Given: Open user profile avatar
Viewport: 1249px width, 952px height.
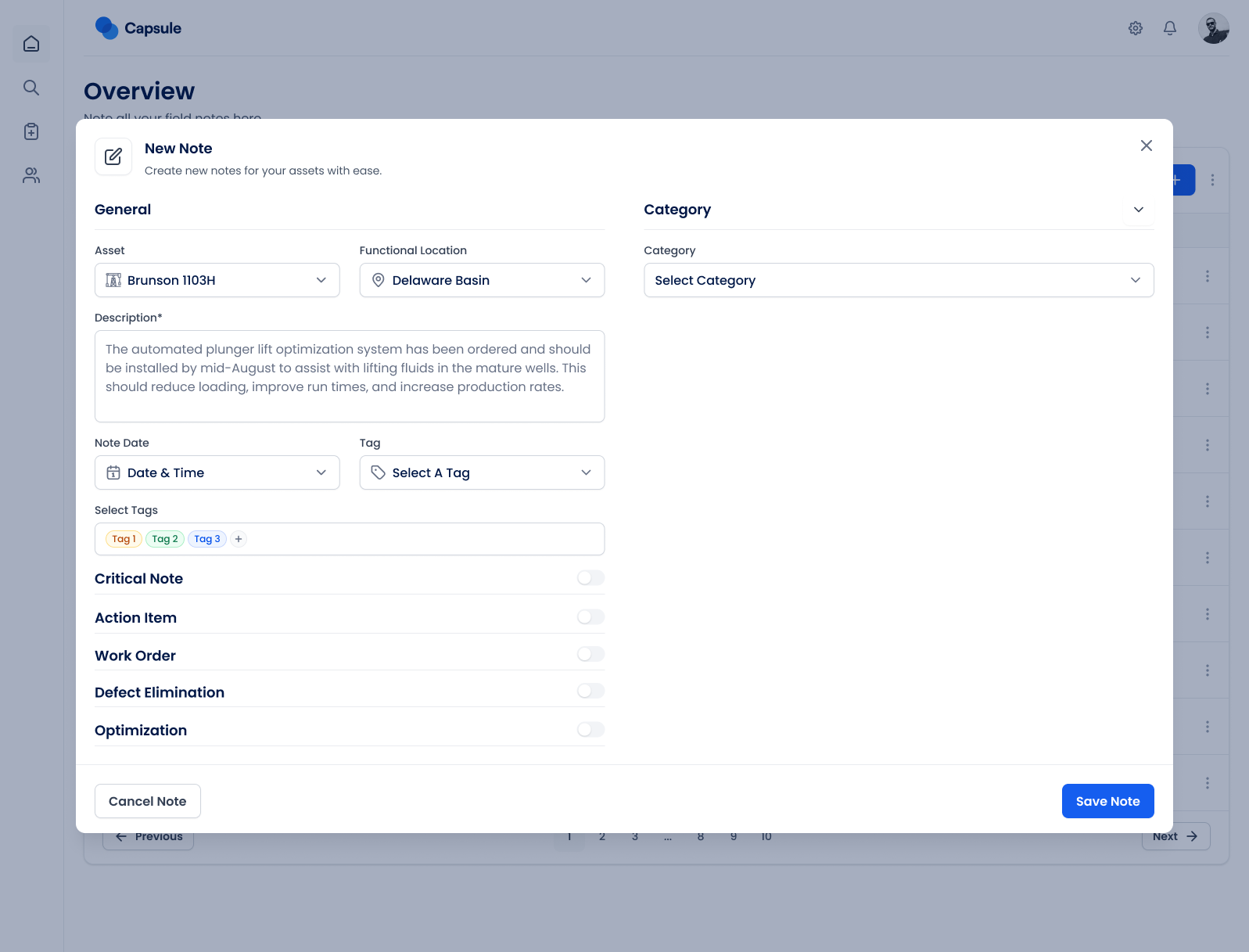Looking at the screenshot, I should coord(1214,28).
